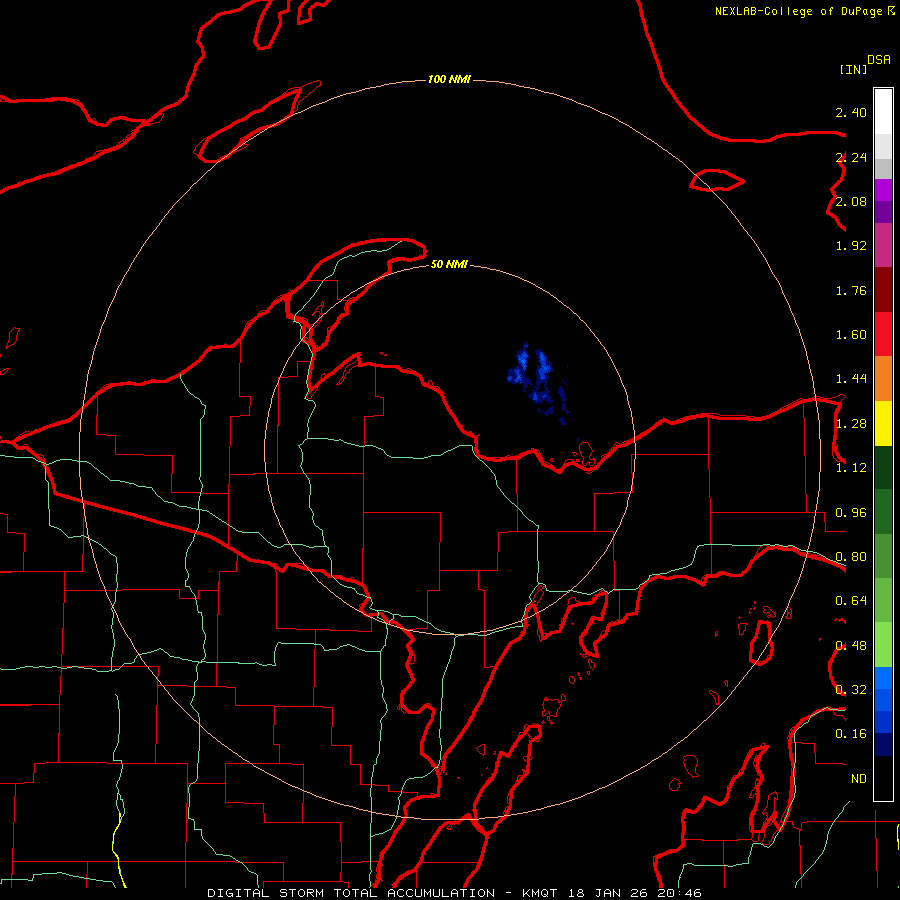
Task: Click the [IN] units label
Action: pyautogui.click(x=853, y=69)
